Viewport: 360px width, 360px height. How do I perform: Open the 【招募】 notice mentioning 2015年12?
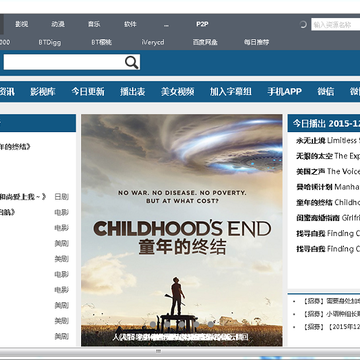coord(331,327)
